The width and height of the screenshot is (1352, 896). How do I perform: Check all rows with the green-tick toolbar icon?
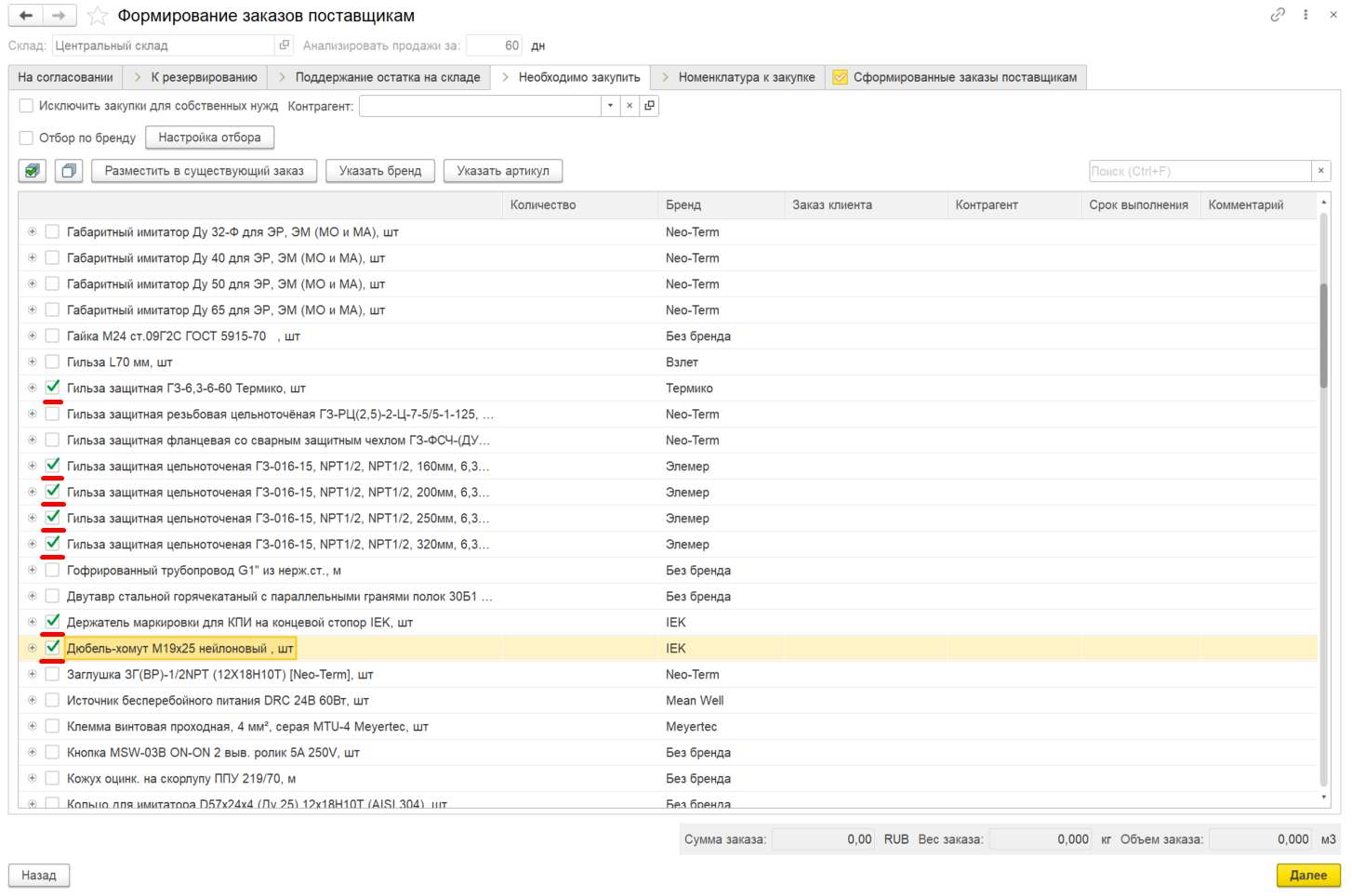(33, 171)
